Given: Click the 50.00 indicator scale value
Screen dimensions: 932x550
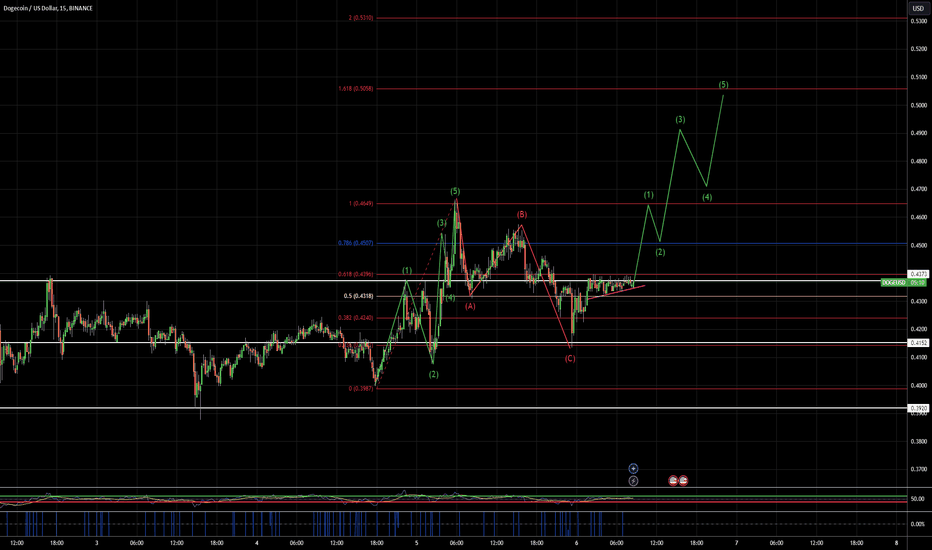Looking at the screenshot, I should point(918,499).
